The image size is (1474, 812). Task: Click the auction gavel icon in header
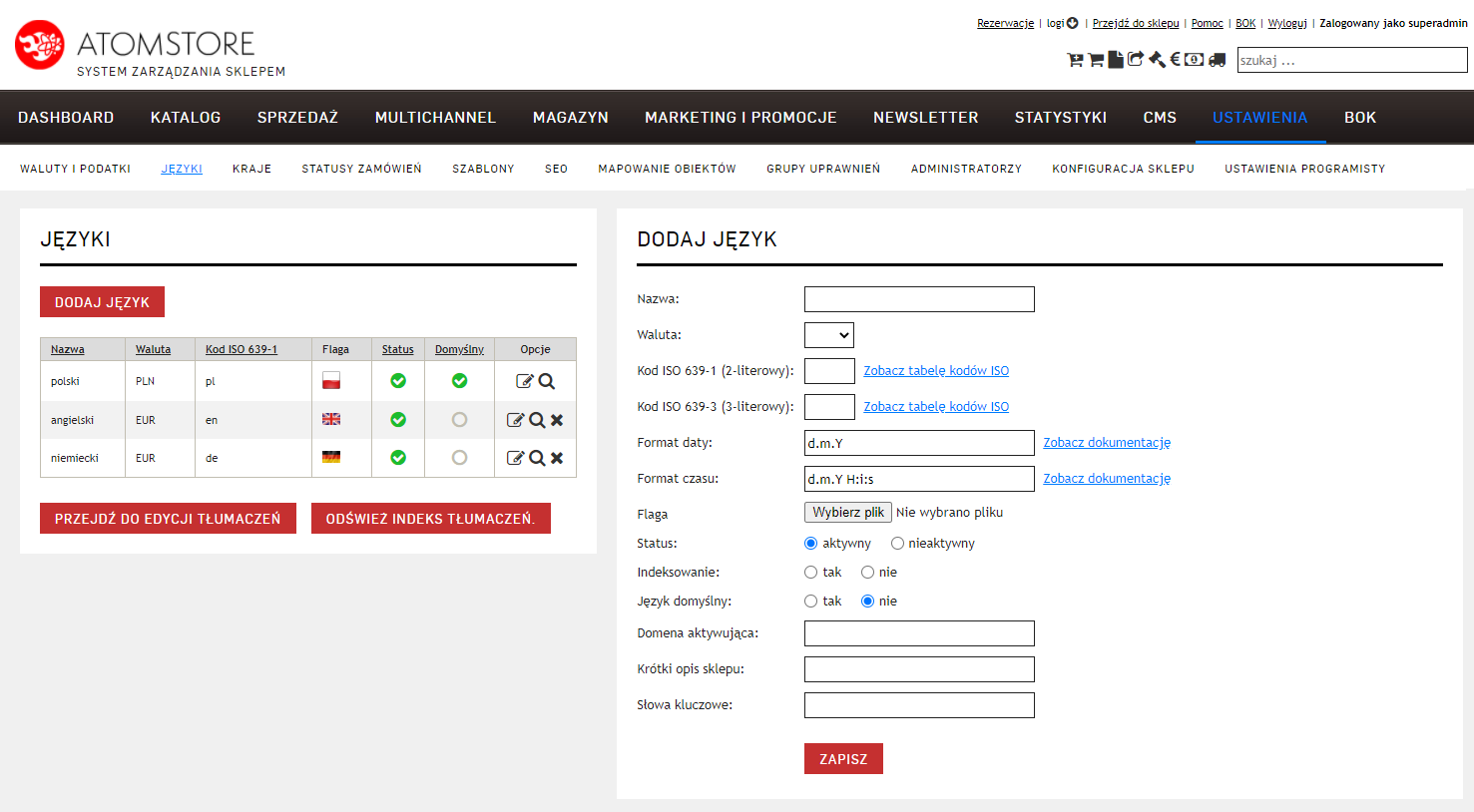tap(1157, 60)
